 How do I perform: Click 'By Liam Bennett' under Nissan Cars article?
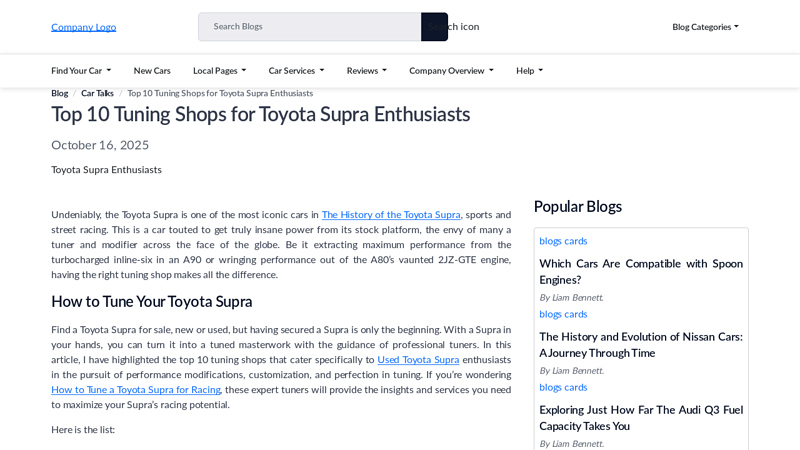[x=571, y=371]
